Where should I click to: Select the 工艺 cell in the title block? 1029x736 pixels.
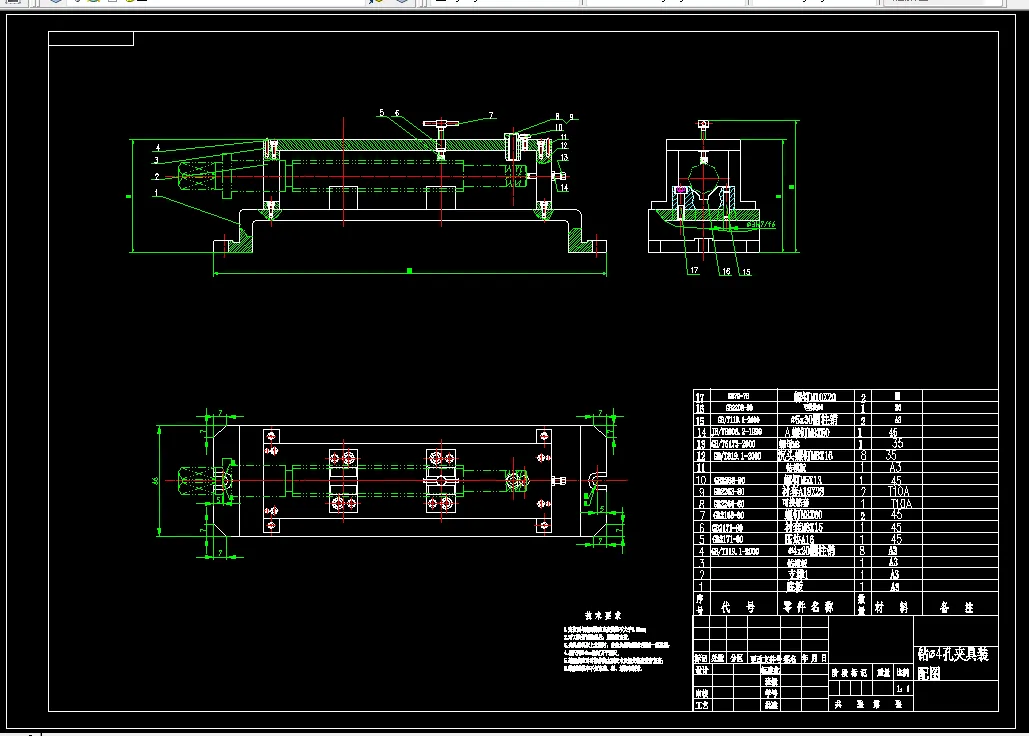pyautogui.click(x=702, y=705)
